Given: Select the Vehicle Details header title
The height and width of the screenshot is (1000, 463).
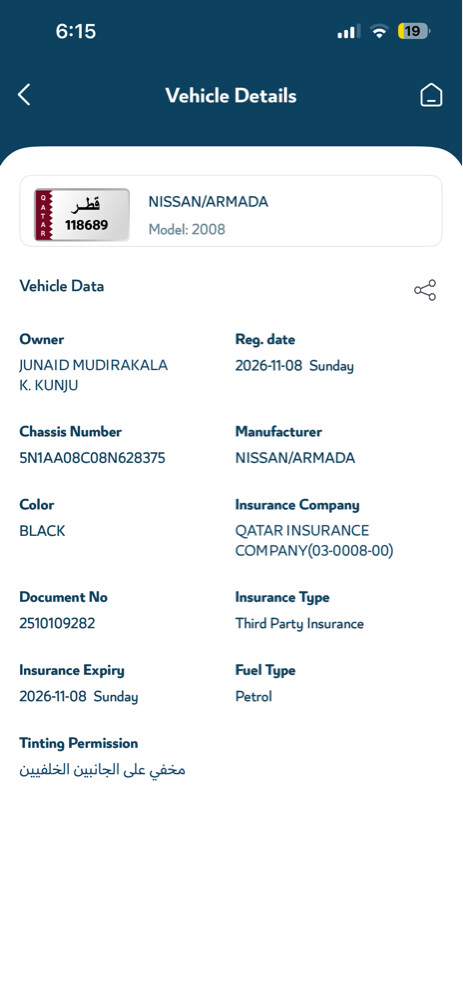Looking at the screenshot, I should [x=231, y=96].
